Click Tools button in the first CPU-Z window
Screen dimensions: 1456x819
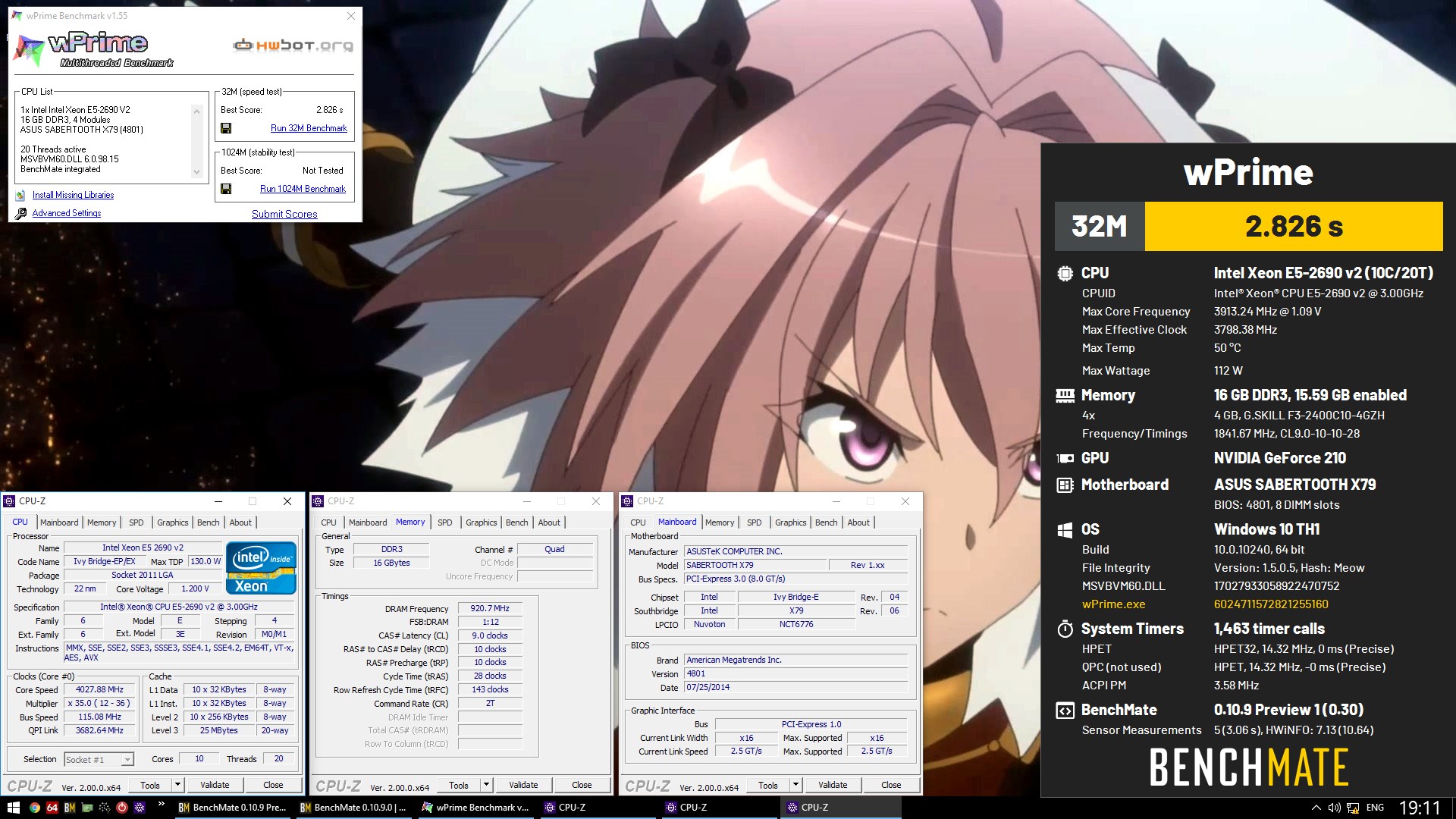click(x=150, y=785)
